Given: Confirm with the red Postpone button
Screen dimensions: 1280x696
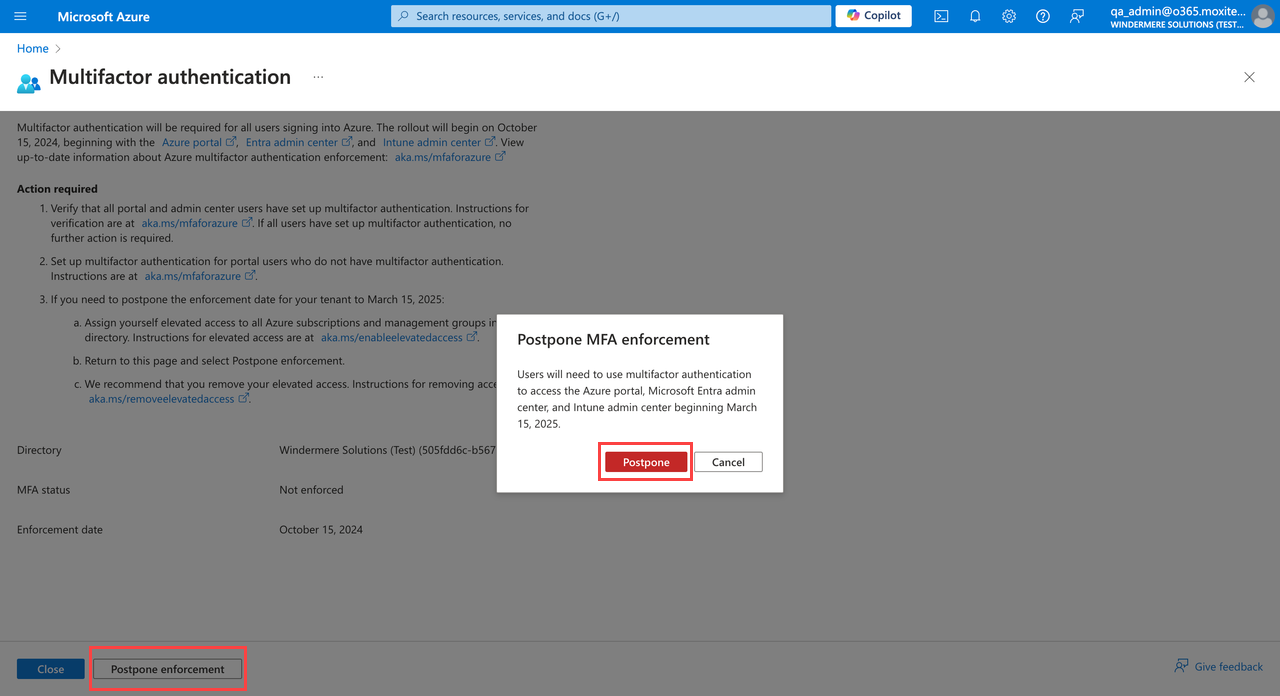Looking at the screenshot, I should tap(646, 462).
